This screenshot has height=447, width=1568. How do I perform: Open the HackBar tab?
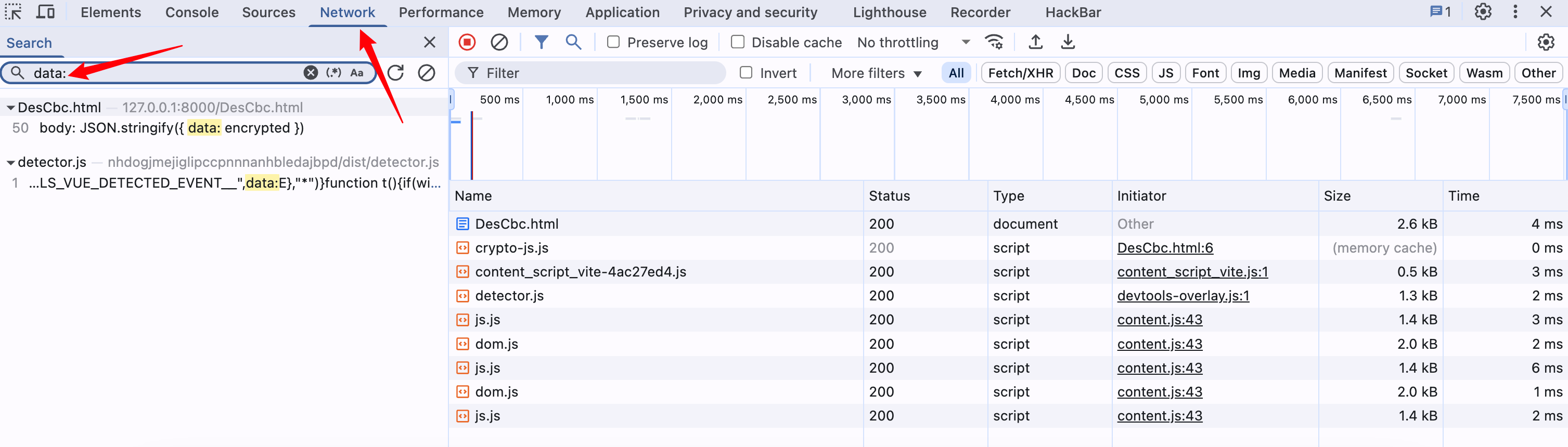[1073, 12]
